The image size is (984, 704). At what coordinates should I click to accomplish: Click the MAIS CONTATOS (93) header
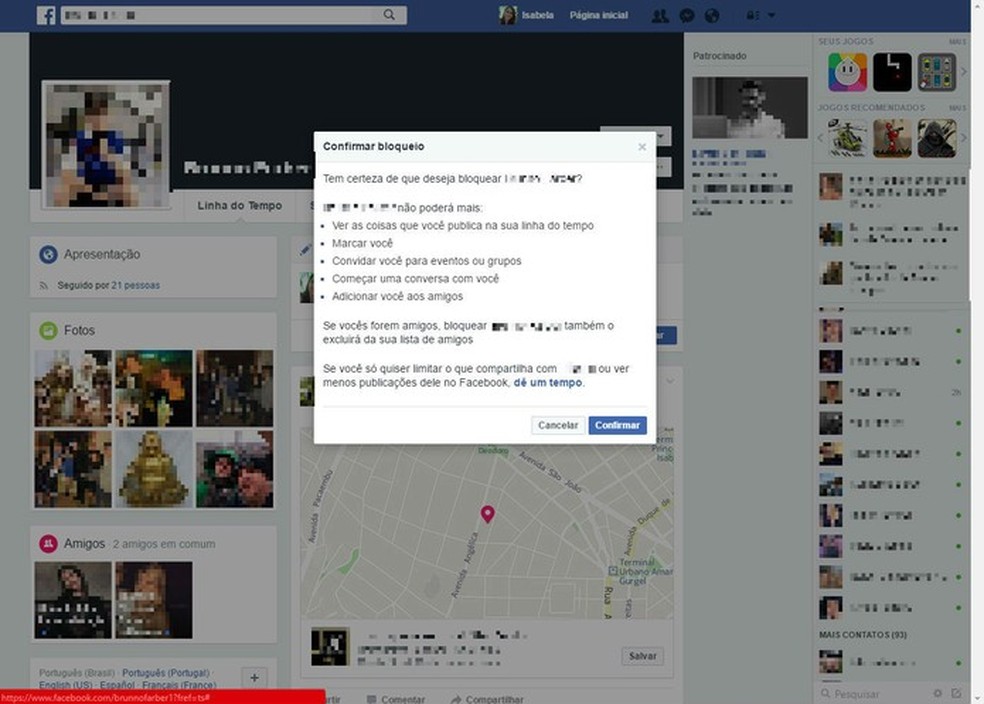point(863,635)
